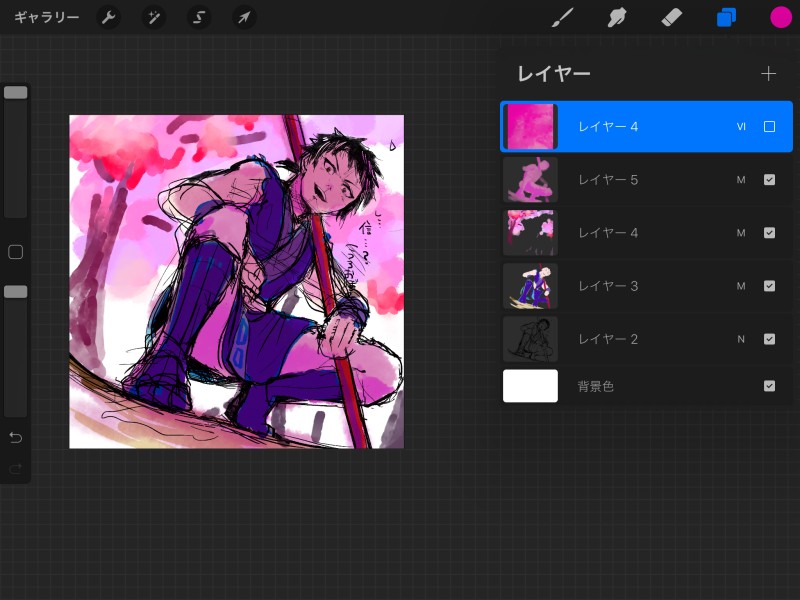800x600 pixels.
Task: Open the Adjustments magic wand menu
Action: (x=154, y=18)
